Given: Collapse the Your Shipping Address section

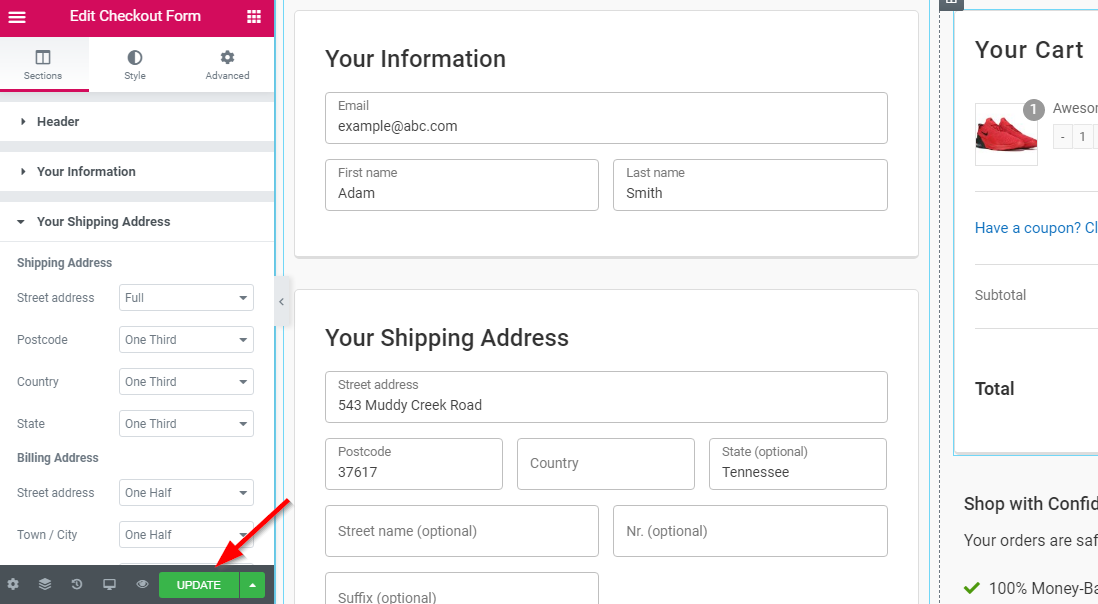Looking at the screenshot, I should [x=103, y=222].
